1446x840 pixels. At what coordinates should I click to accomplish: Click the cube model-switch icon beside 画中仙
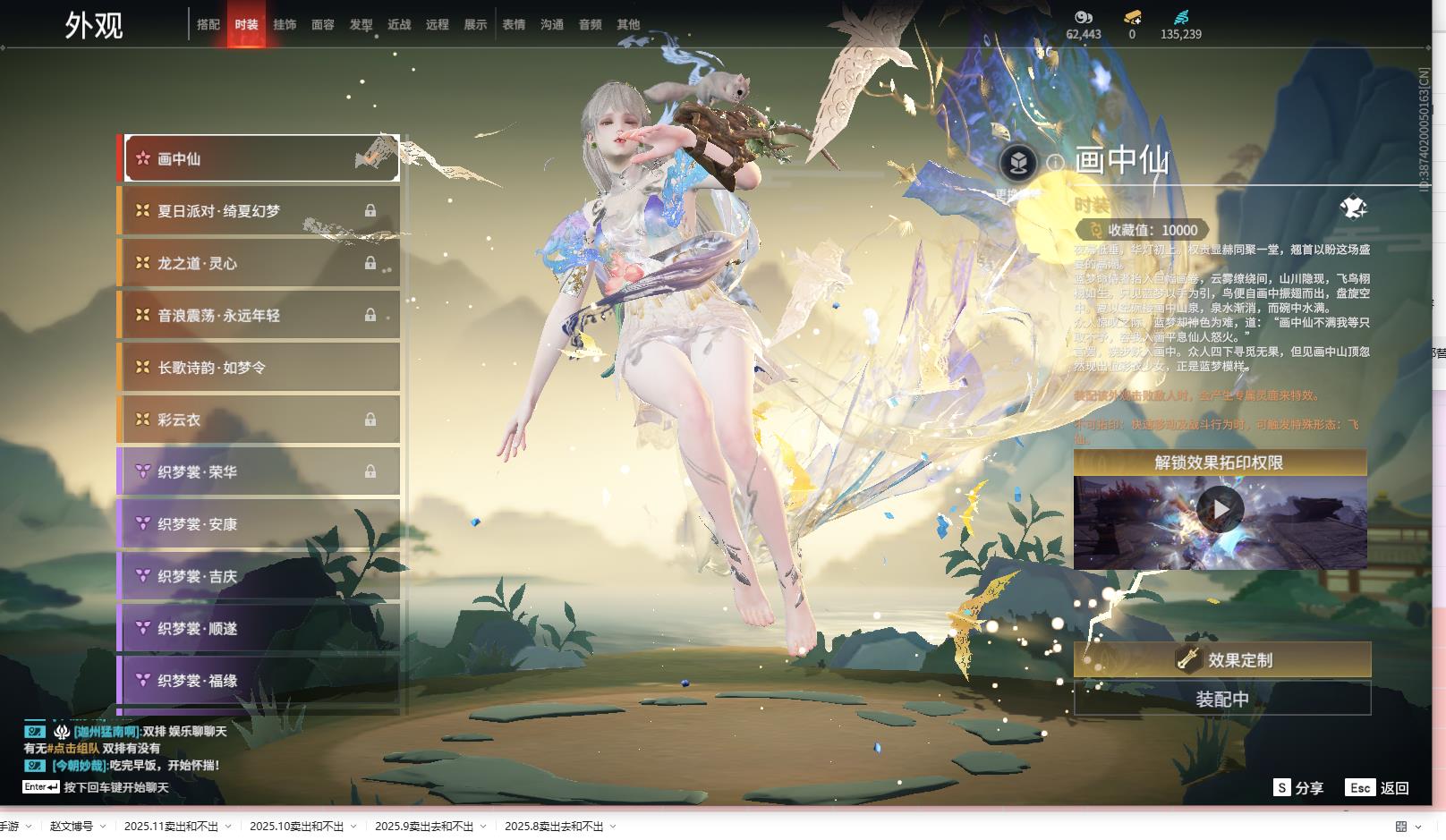coord(1018,163)
